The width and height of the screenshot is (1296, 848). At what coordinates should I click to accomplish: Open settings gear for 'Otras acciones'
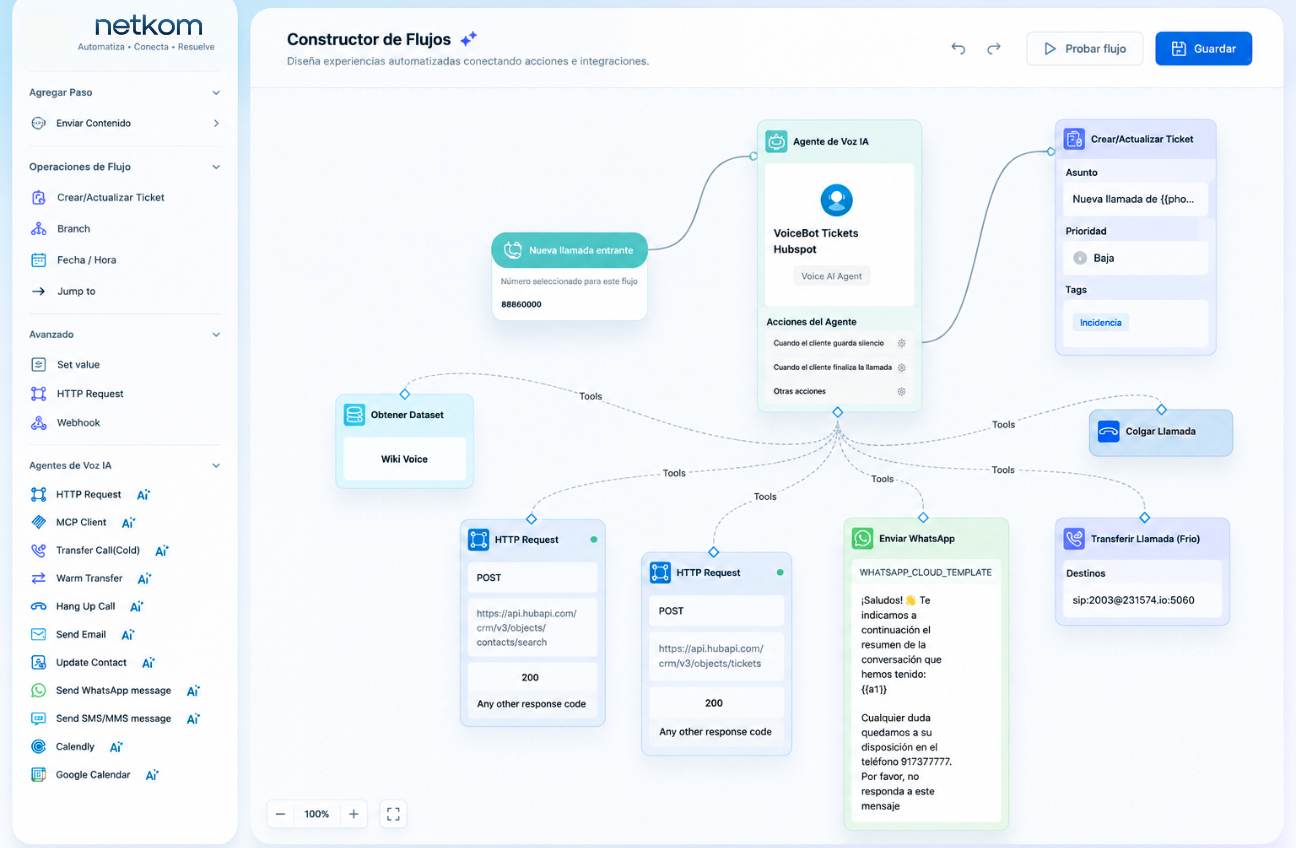[x=901, y=391]
